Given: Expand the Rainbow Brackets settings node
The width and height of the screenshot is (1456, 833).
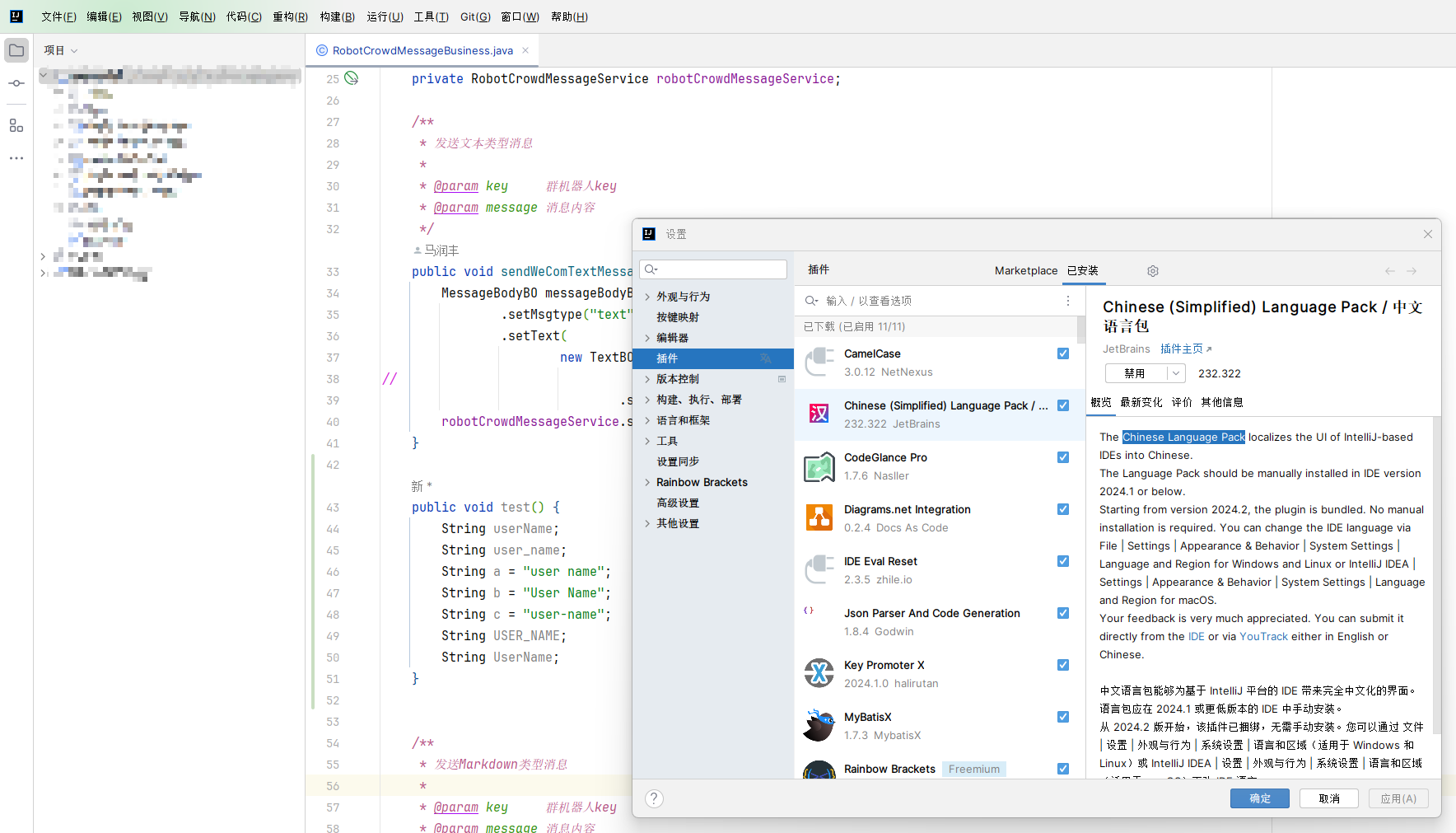Looking at the screenshot, I should click(647, 482).
